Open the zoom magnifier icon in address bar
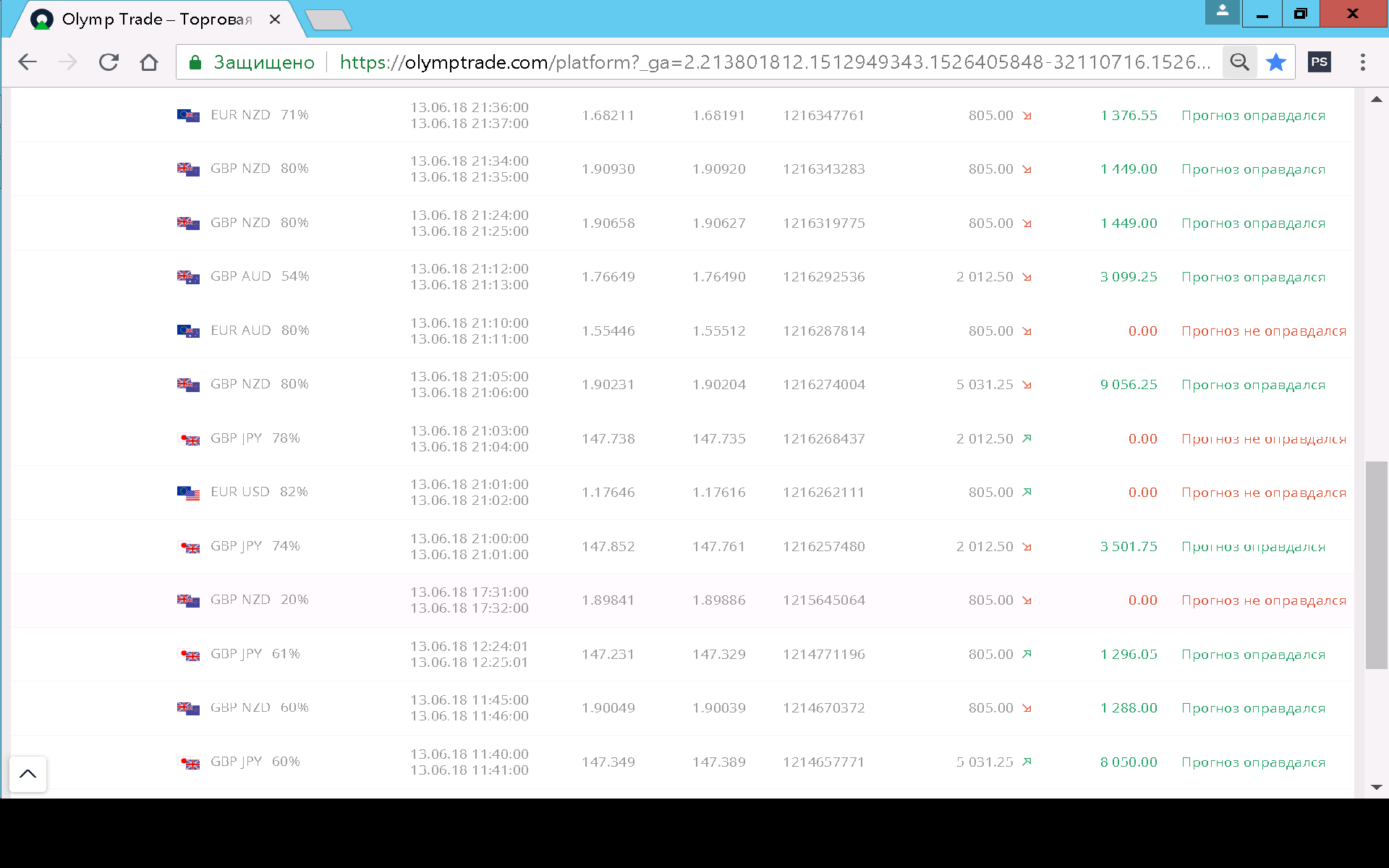1389x868 pixels. point(1240,62)
